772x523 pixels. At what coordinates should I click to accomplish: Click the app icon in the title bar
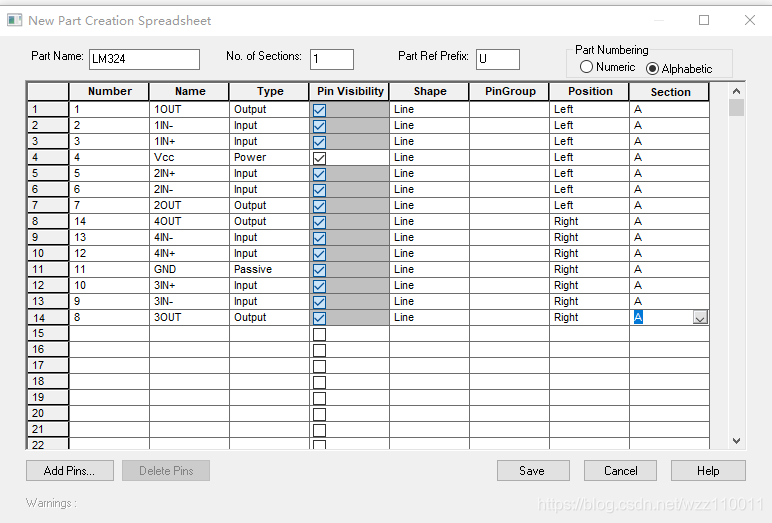click(15, 20)
